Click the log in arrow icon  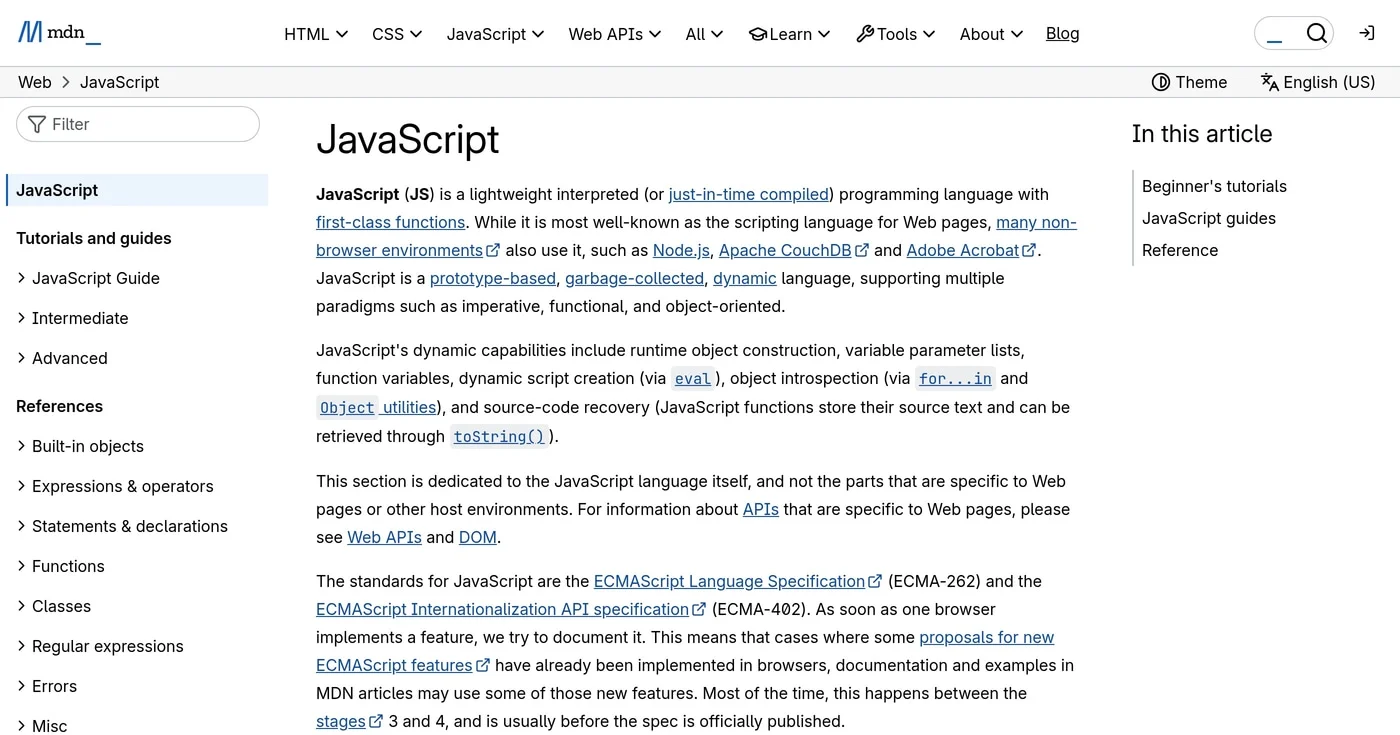click(x=1367, y=33)
